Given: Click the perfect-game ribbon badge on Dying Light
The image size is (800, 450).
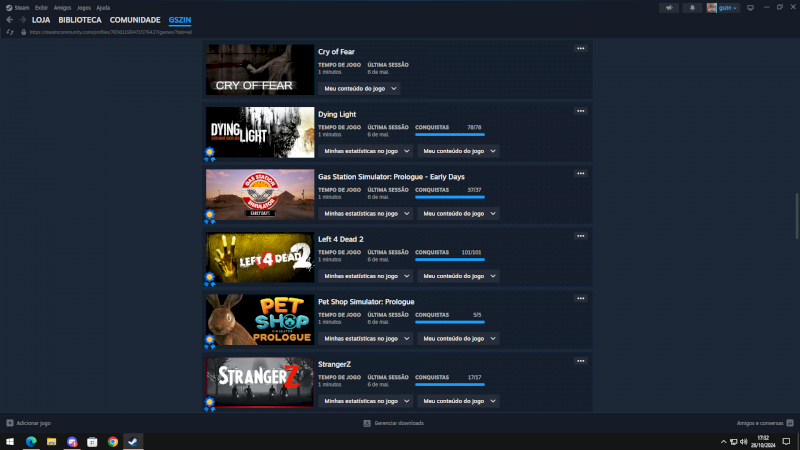Looking at the screenshot, I should coord(210,154).
